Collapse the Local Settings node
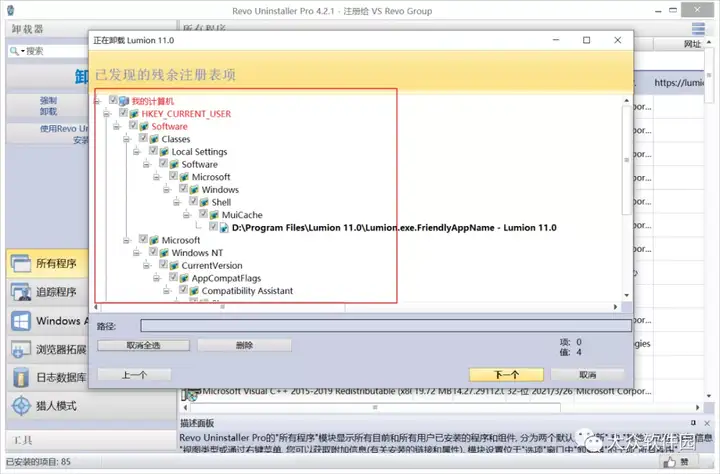 (x=137, y=152)
